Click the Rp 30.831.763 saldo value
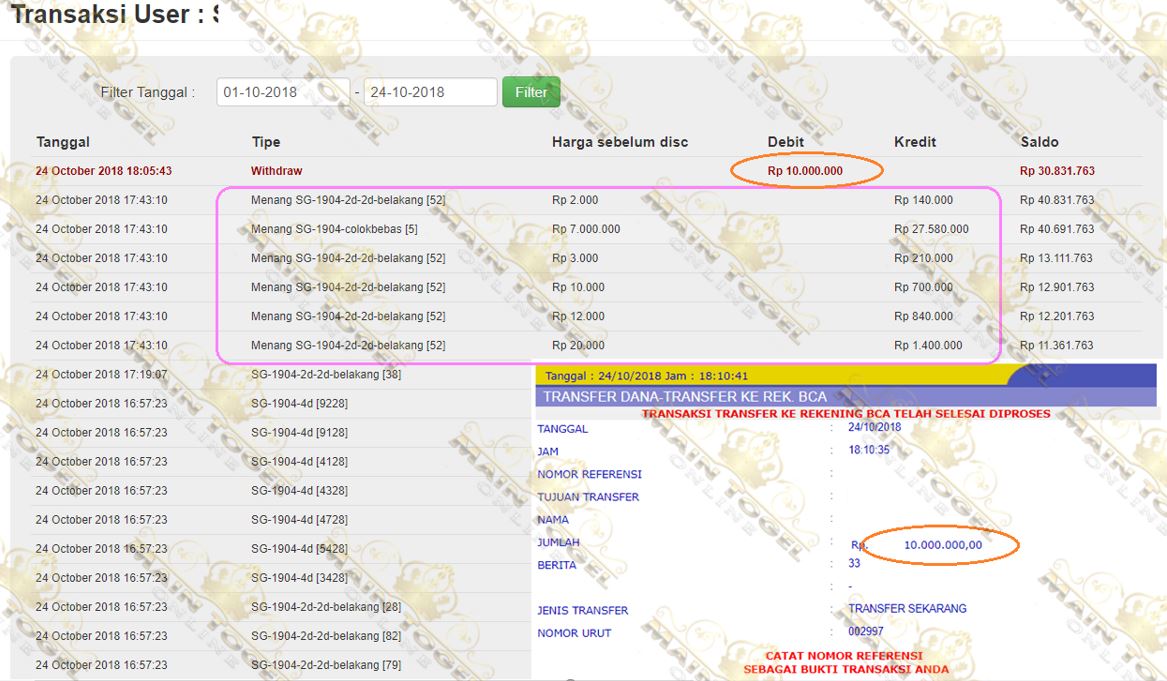1167x681 pixels. tap(1057, 170)
